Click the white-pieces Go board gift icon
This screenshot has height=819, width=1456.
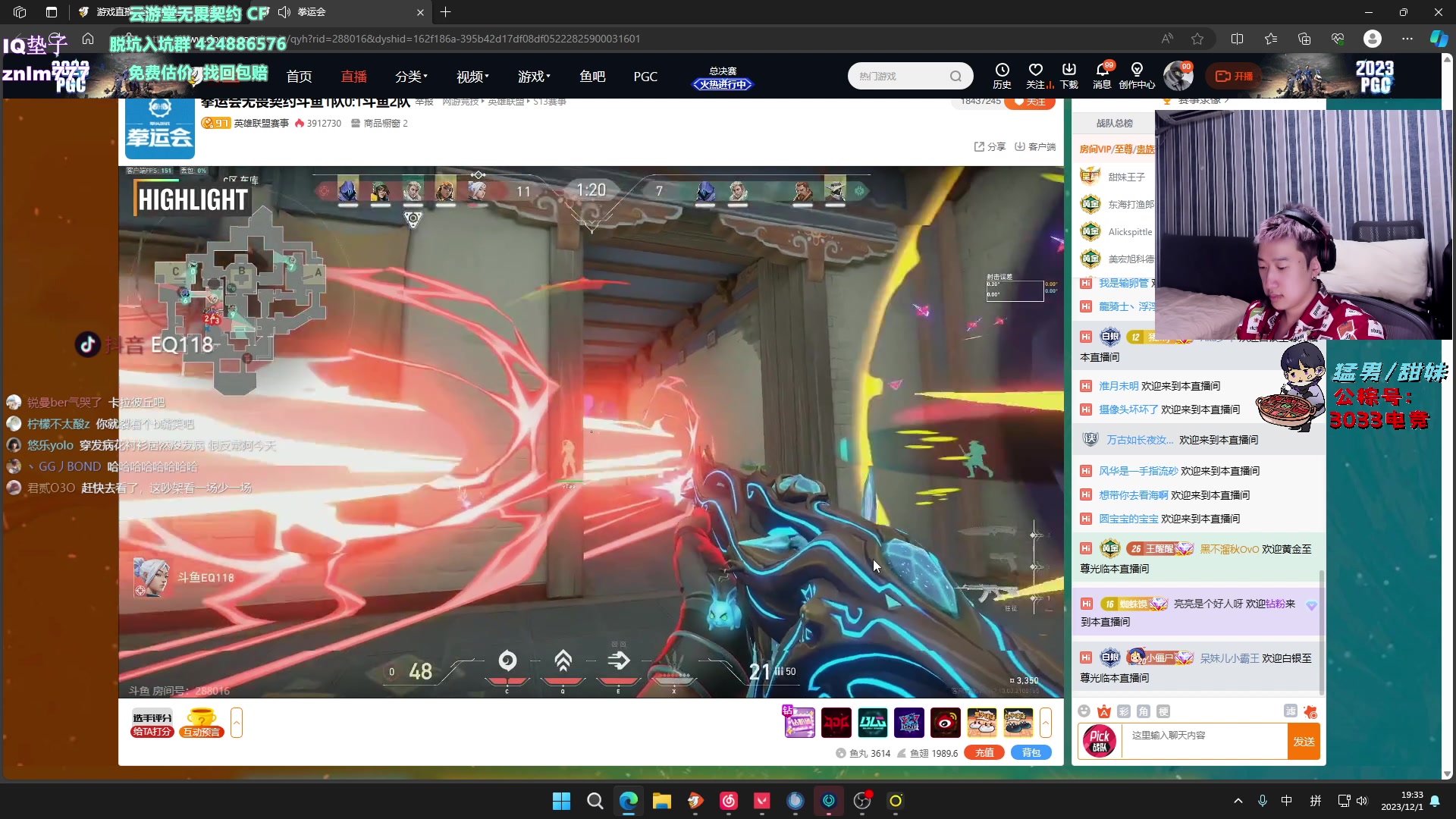click(982, 723)
